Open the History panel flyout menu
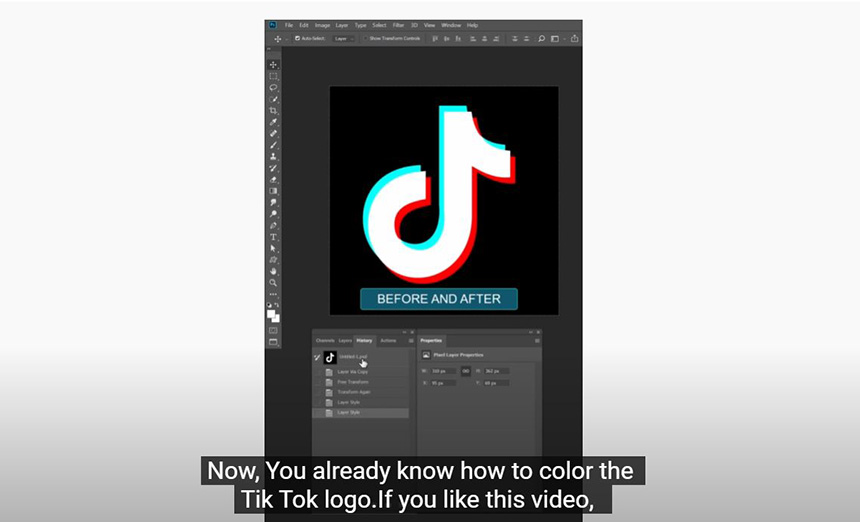 [411, 341]
